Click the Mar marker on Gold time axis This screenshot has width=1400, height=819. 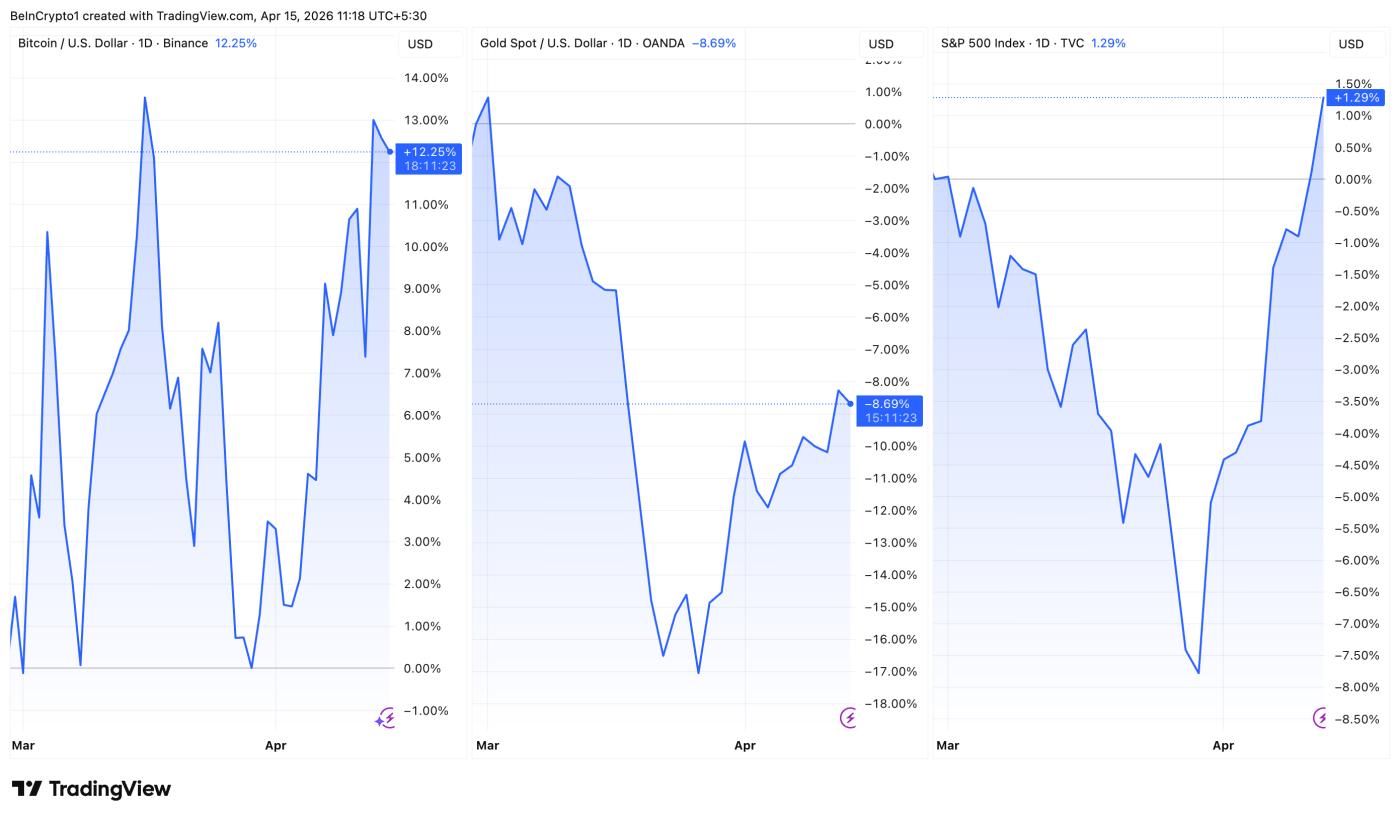click(x=488, y=745)
